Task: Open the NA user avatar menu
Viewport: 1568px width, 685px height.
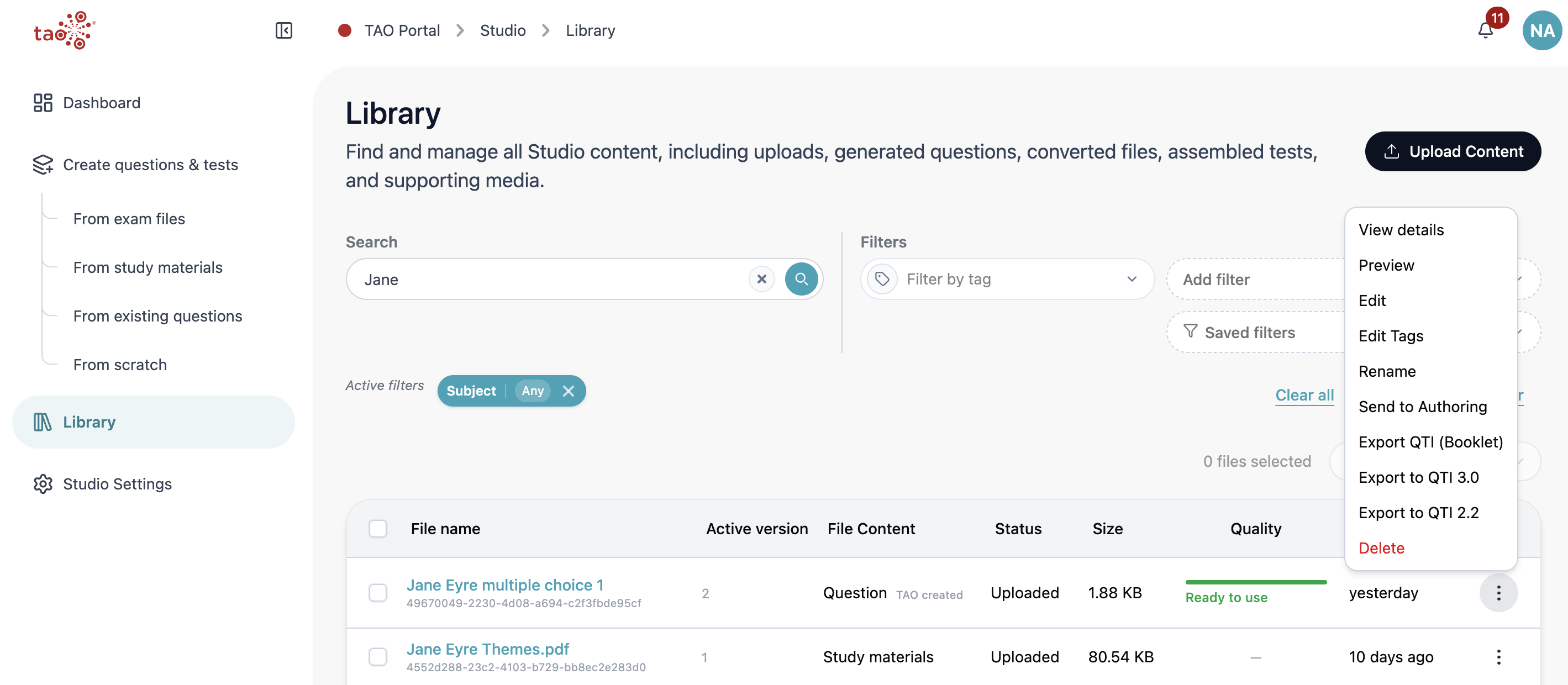Action: pos(1541,30)
